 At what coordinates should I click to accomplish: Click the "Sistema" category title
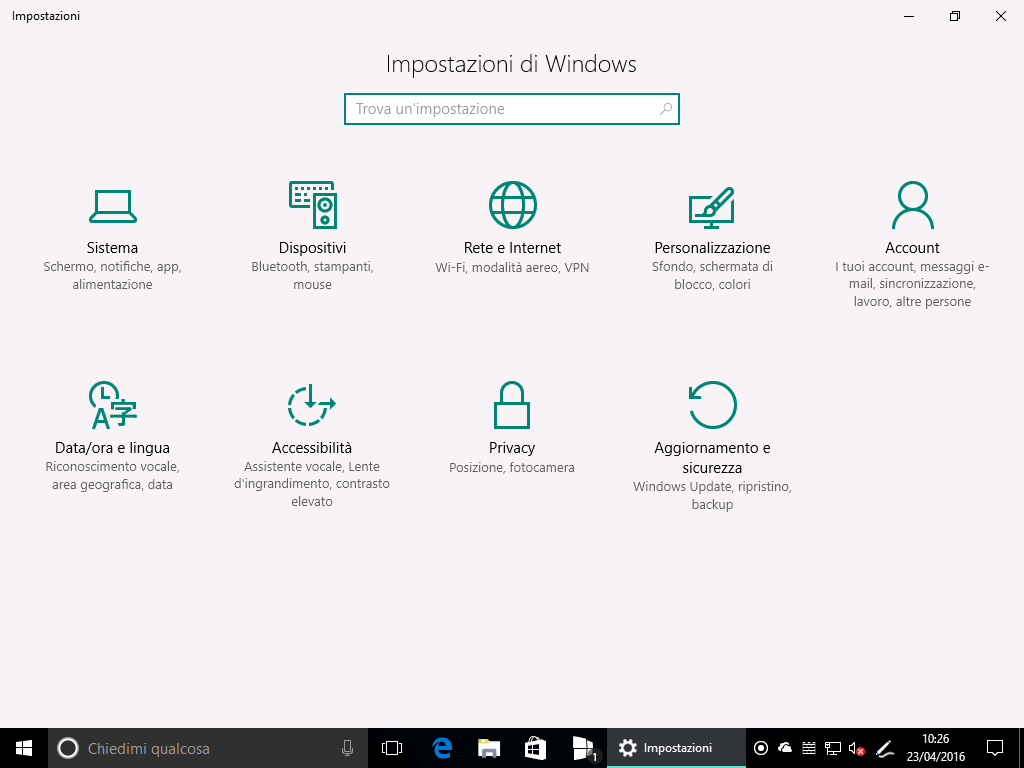click(x=112, y=248)
